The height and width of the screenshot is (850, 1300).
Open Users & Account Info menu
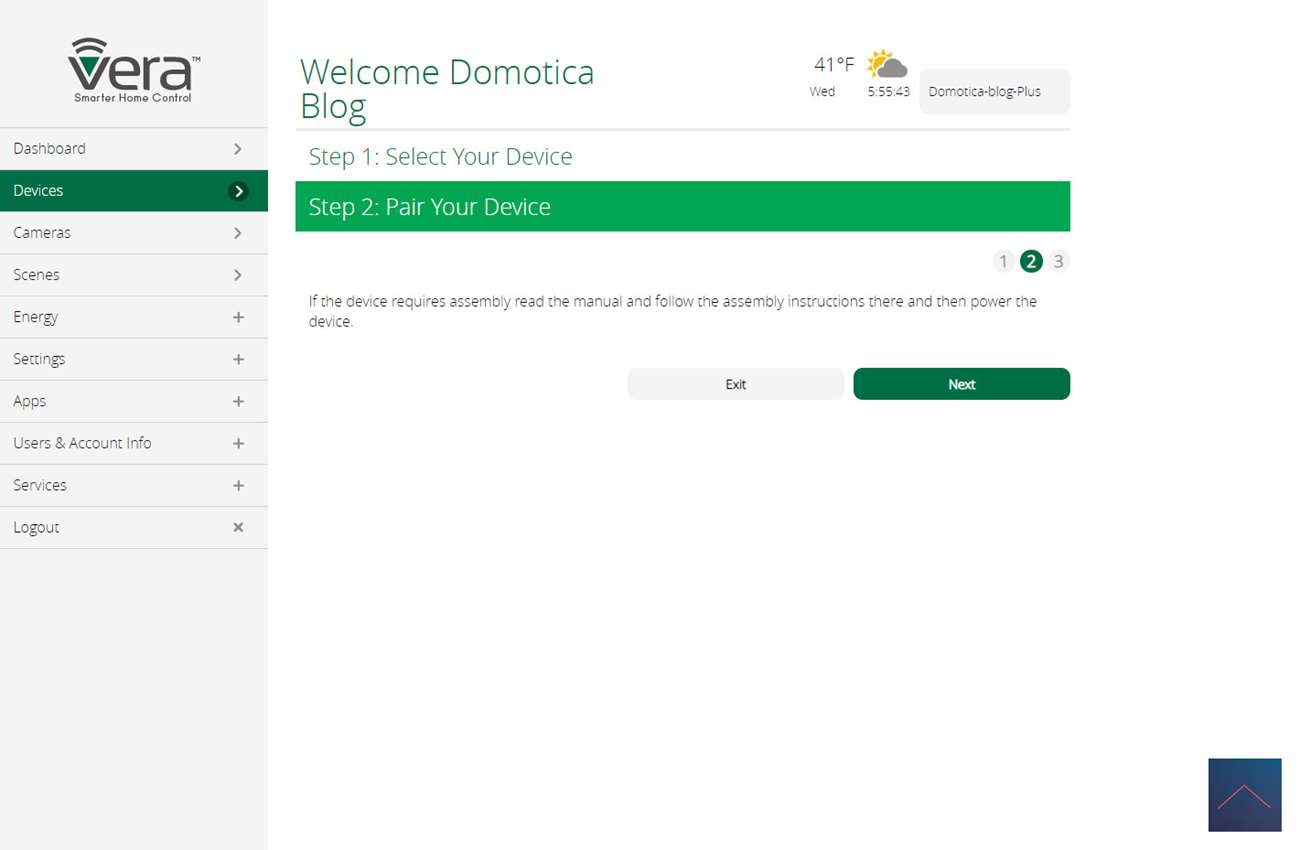coord(83,443)
